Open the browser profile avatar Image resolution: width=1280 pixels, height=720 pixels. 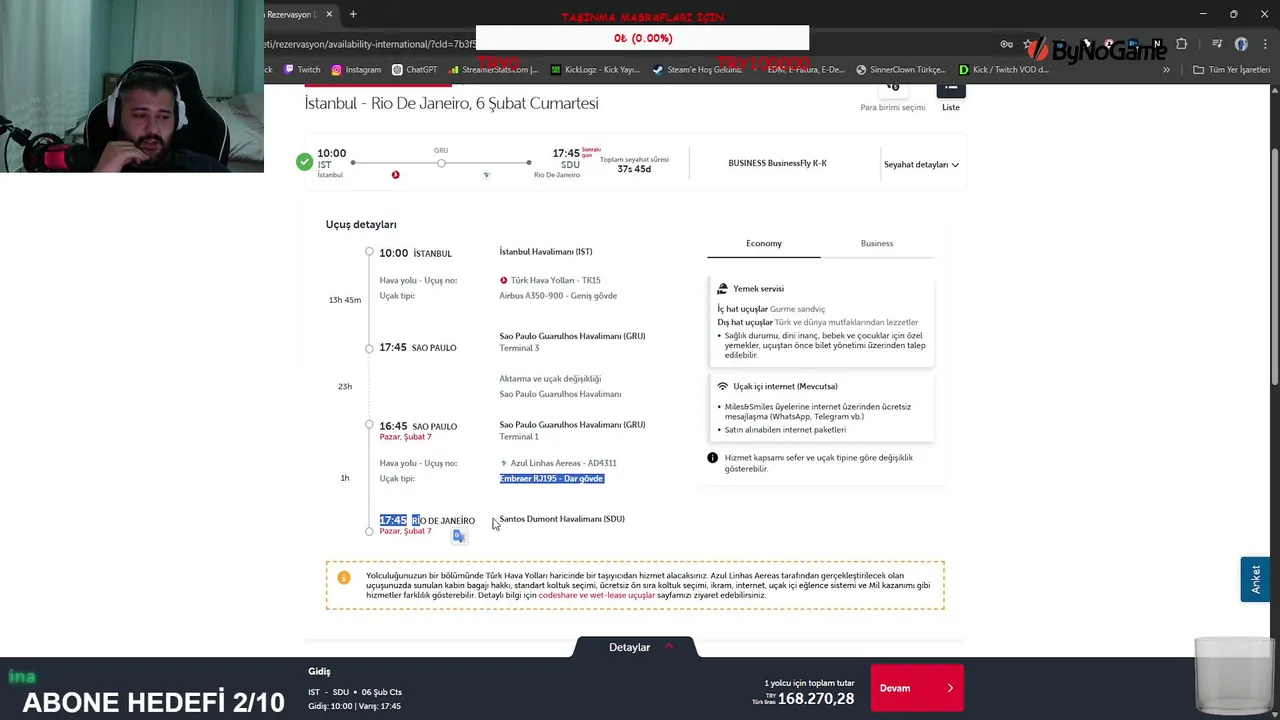[x=1241, y=44]
